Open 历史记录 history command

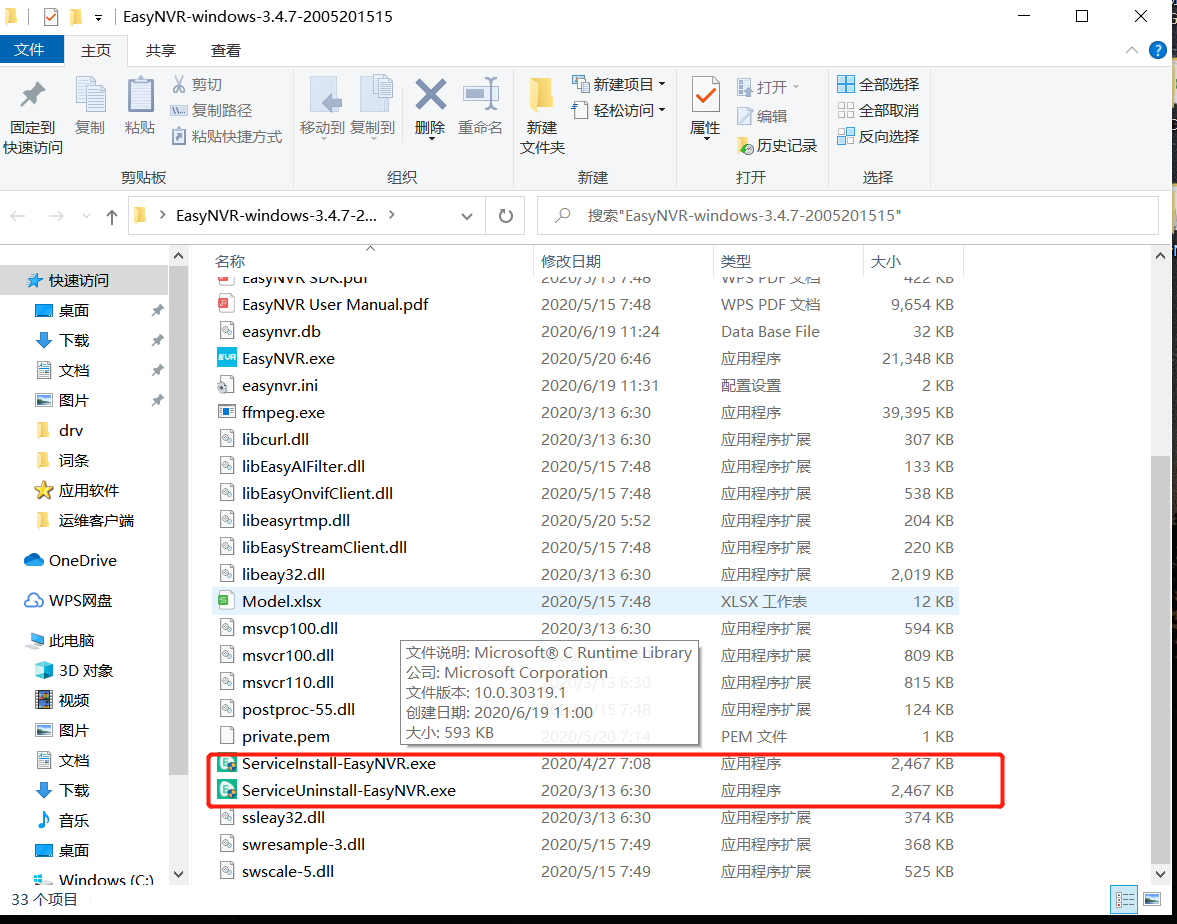(x=777, y=146)
